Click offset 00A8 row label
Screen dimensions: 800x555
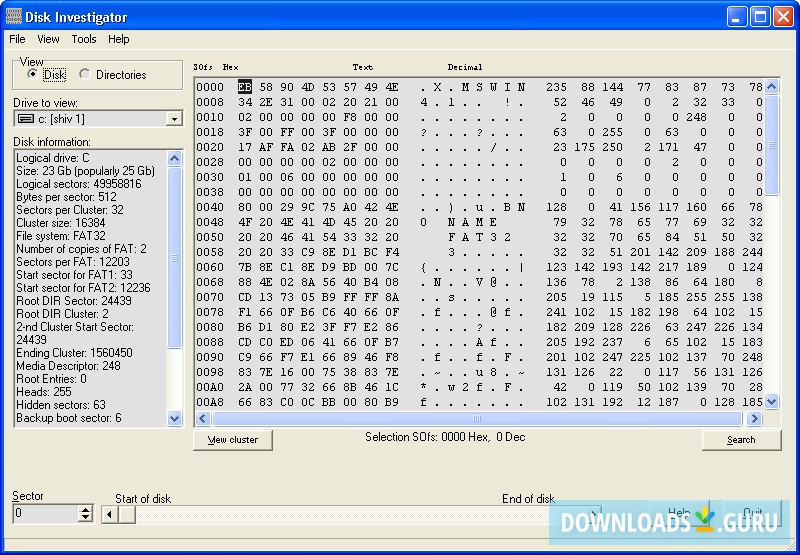(x=210, y=402)
